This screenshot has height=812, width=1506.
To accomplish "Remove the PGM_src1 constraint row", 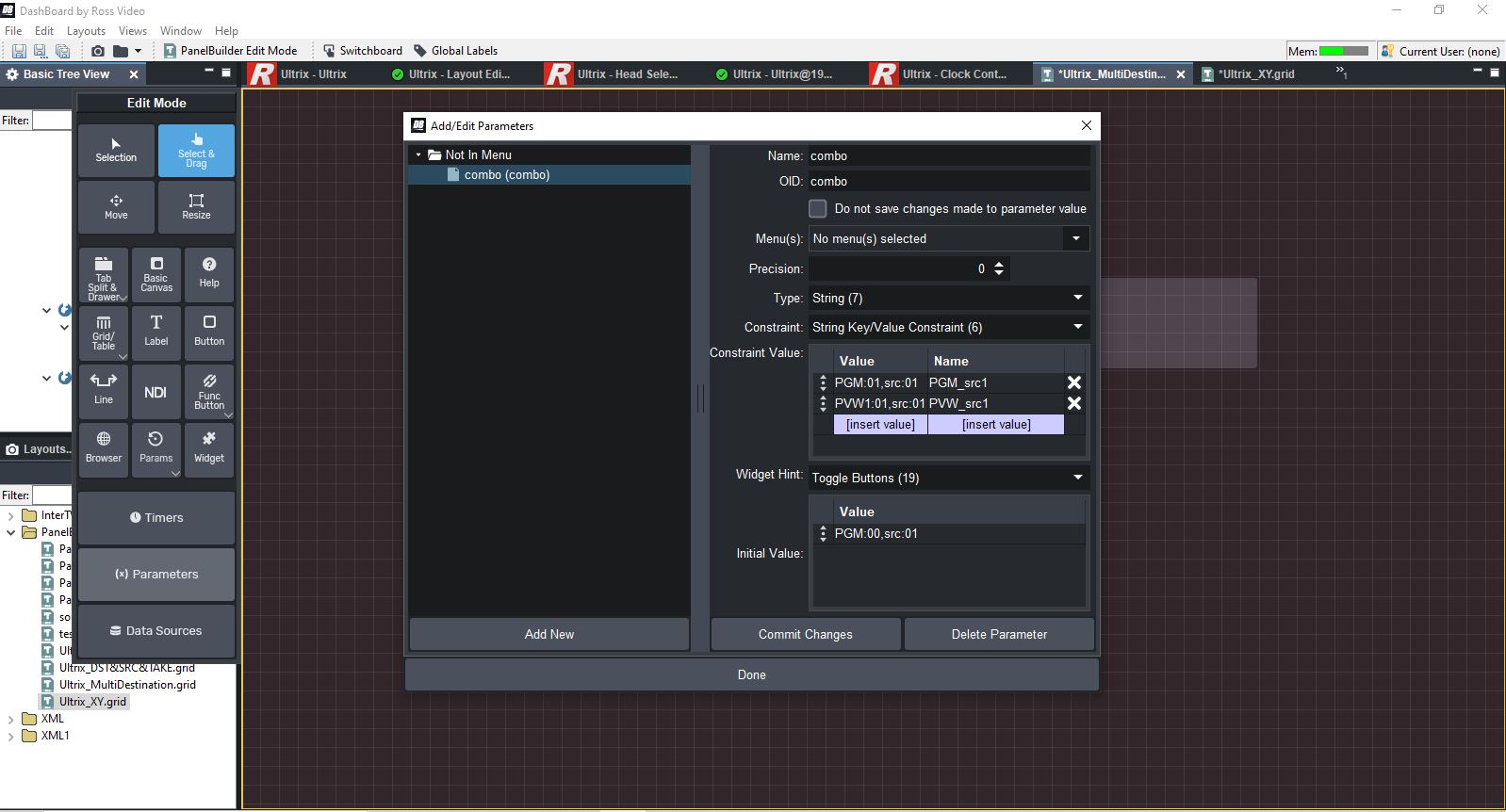I will (1073, 382).
